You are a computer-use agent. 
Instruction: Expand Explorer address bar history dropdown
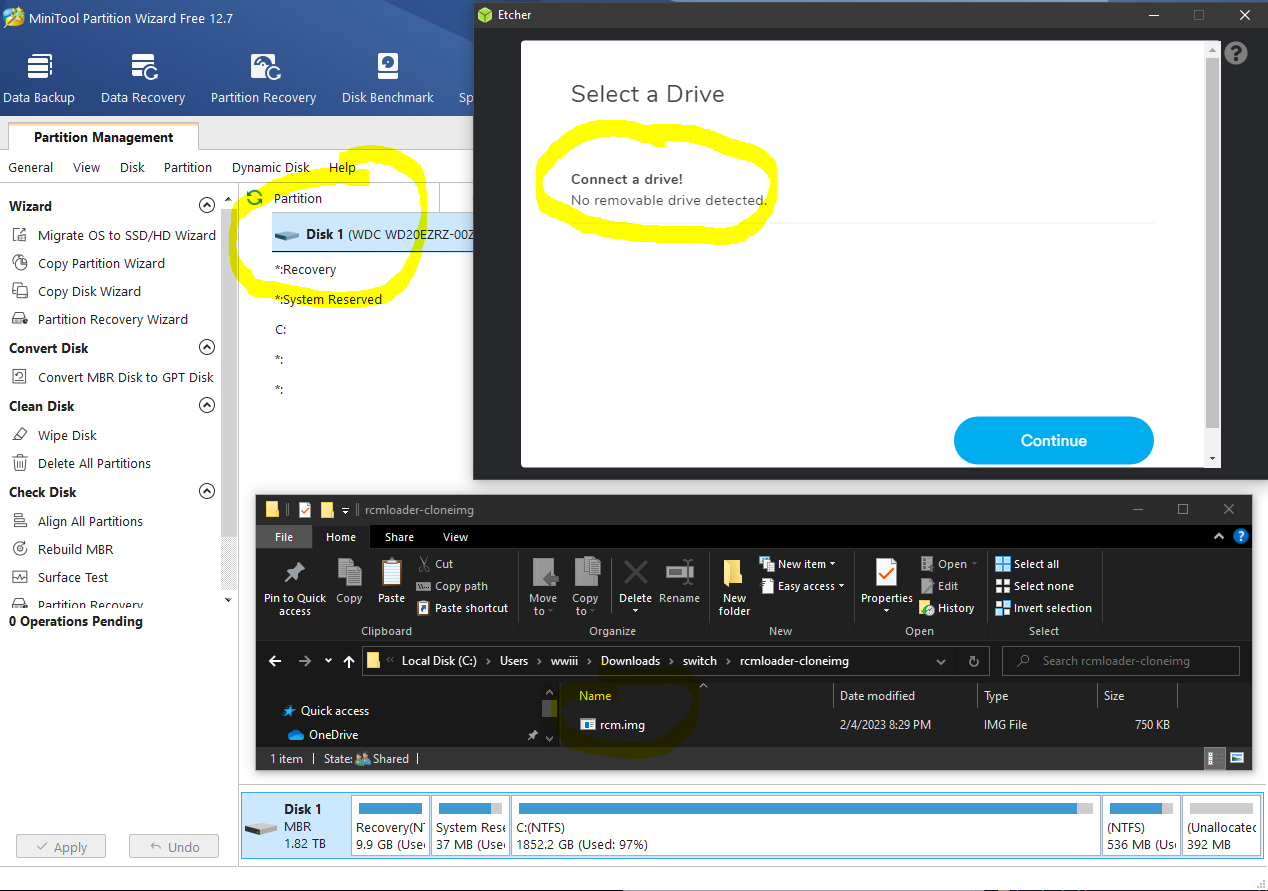click(941, 661)
